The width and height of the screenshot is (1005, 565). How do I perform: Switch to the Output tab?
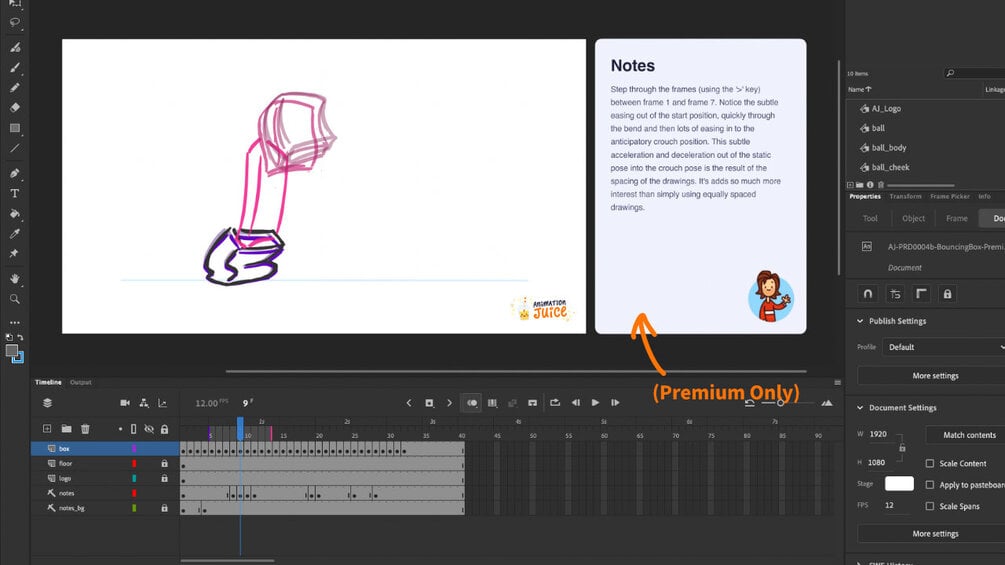pos(81,382)
